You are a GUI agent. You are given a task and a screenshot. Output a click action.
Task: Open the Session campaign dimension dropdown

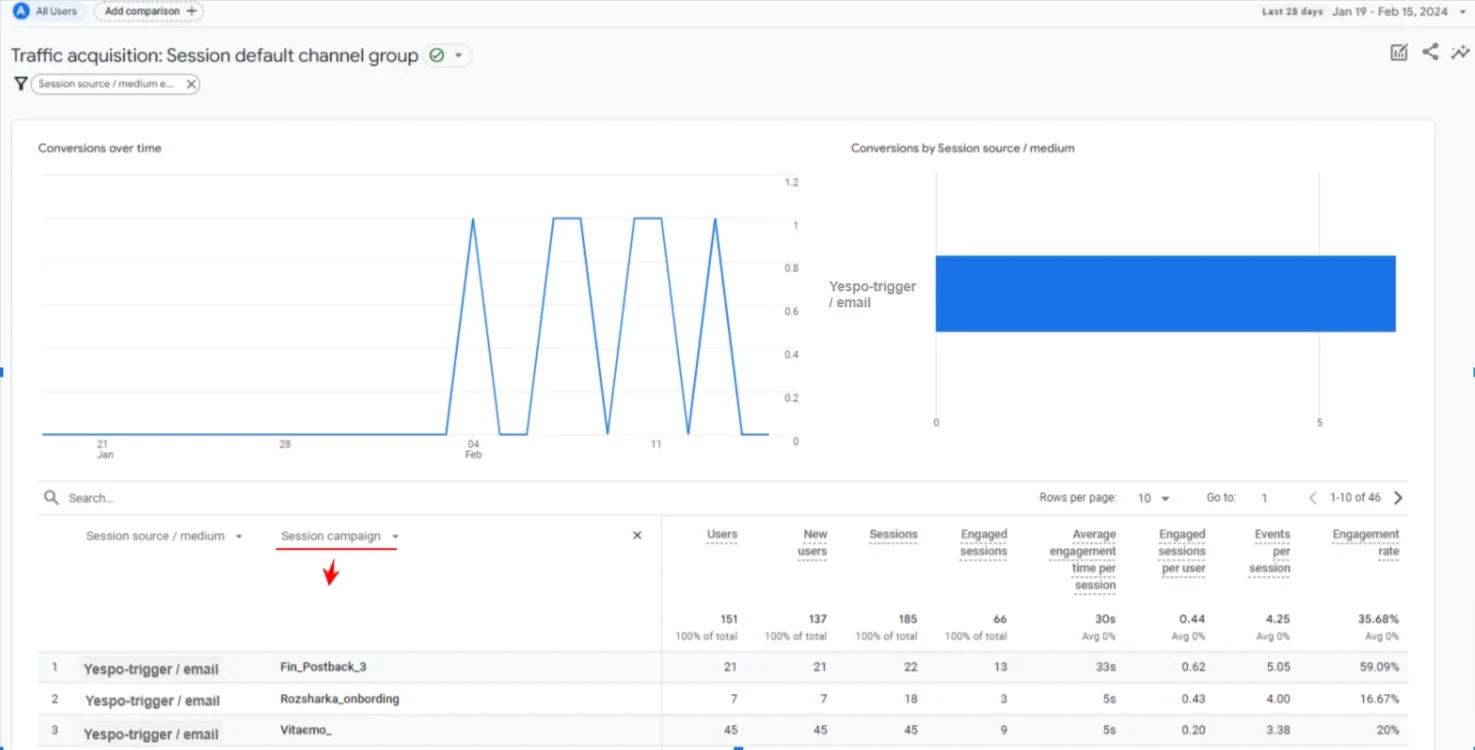coord(339,536)
